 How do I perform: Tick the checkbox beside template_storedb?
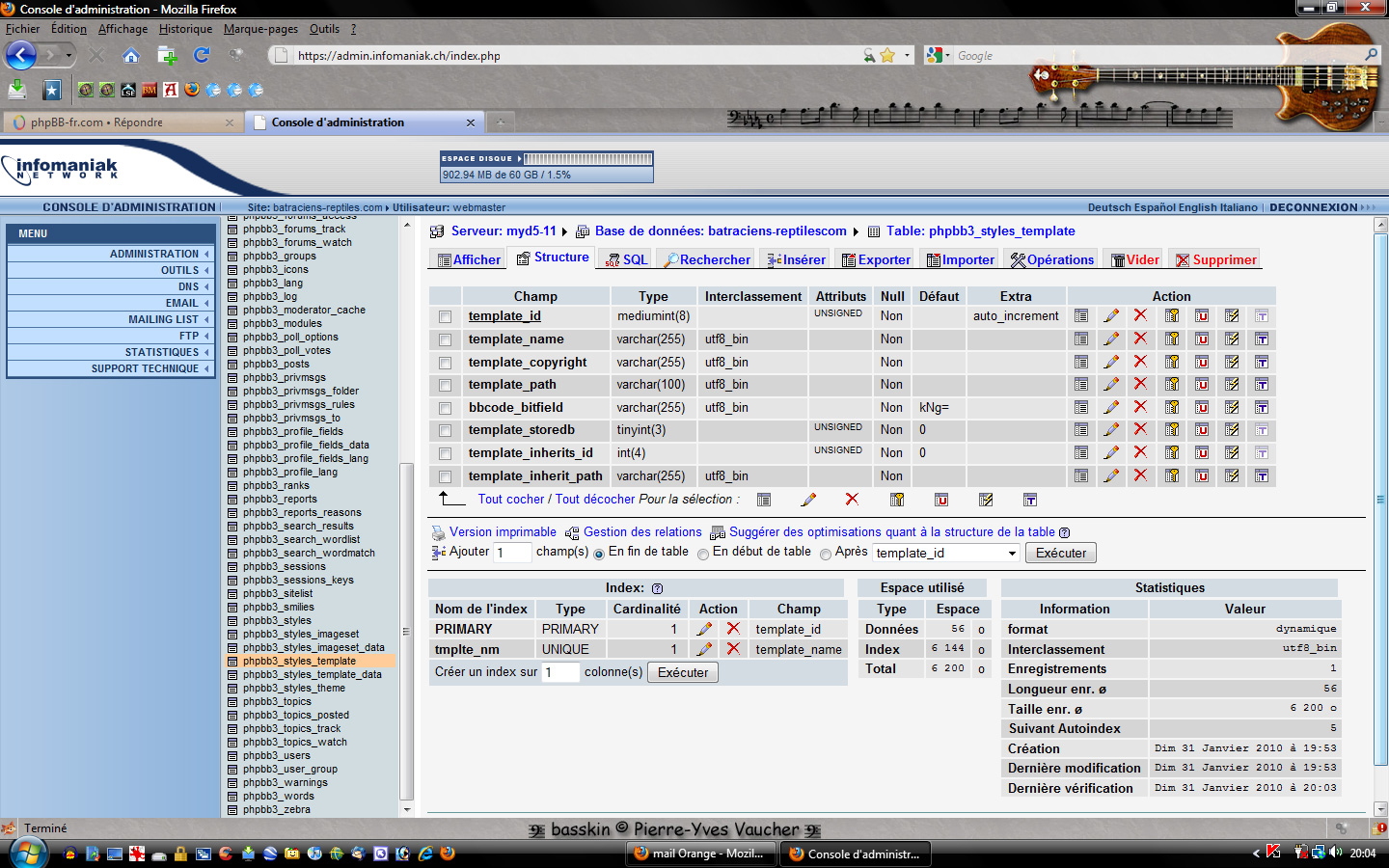pyautogui.click(x=445, y=430)
